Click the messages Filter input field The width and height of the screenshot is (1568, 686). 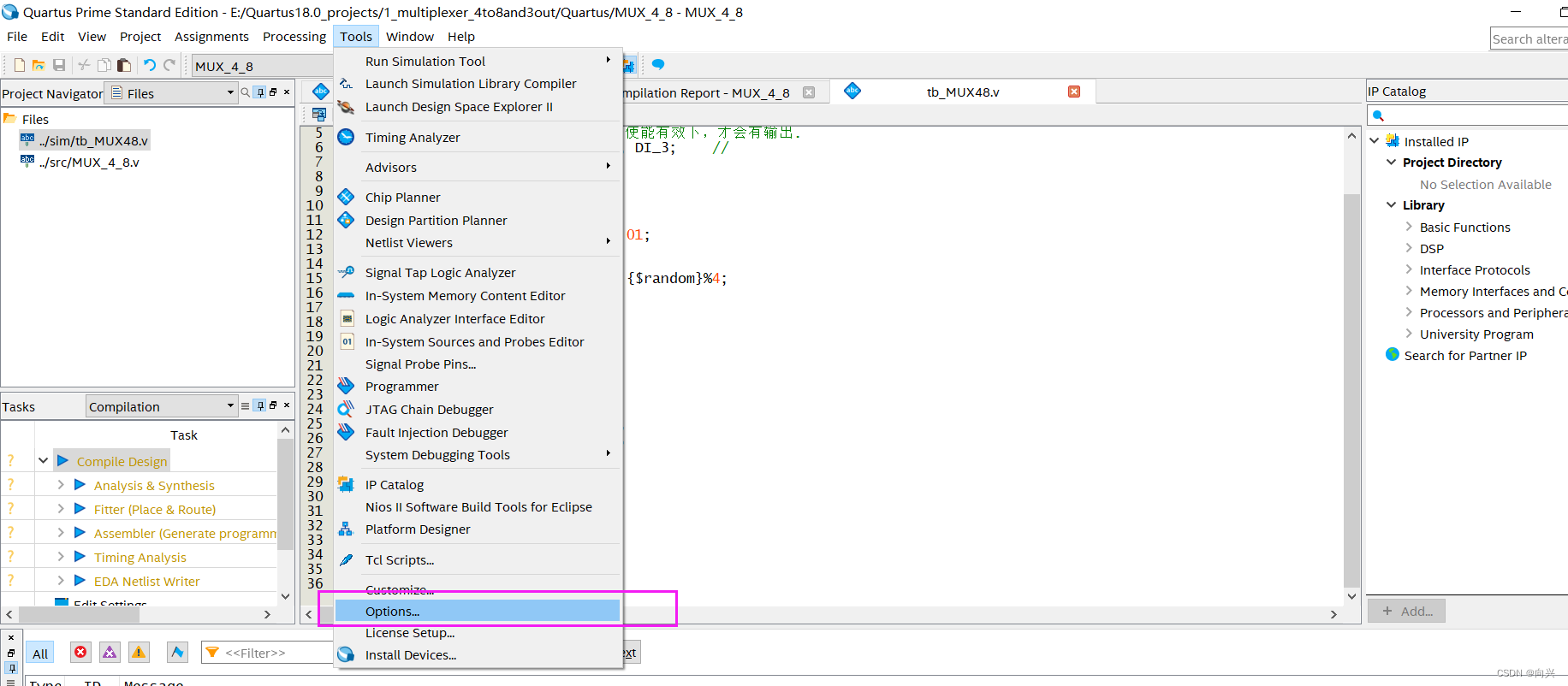269,653
